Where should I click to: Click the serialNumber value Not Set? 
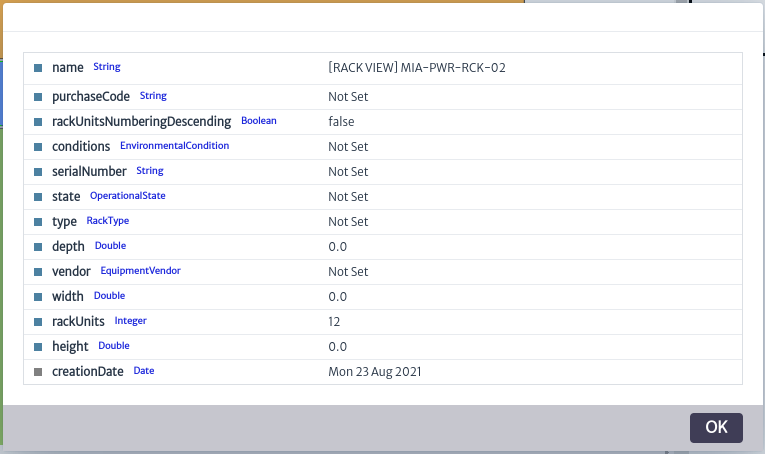click(348, 172)
